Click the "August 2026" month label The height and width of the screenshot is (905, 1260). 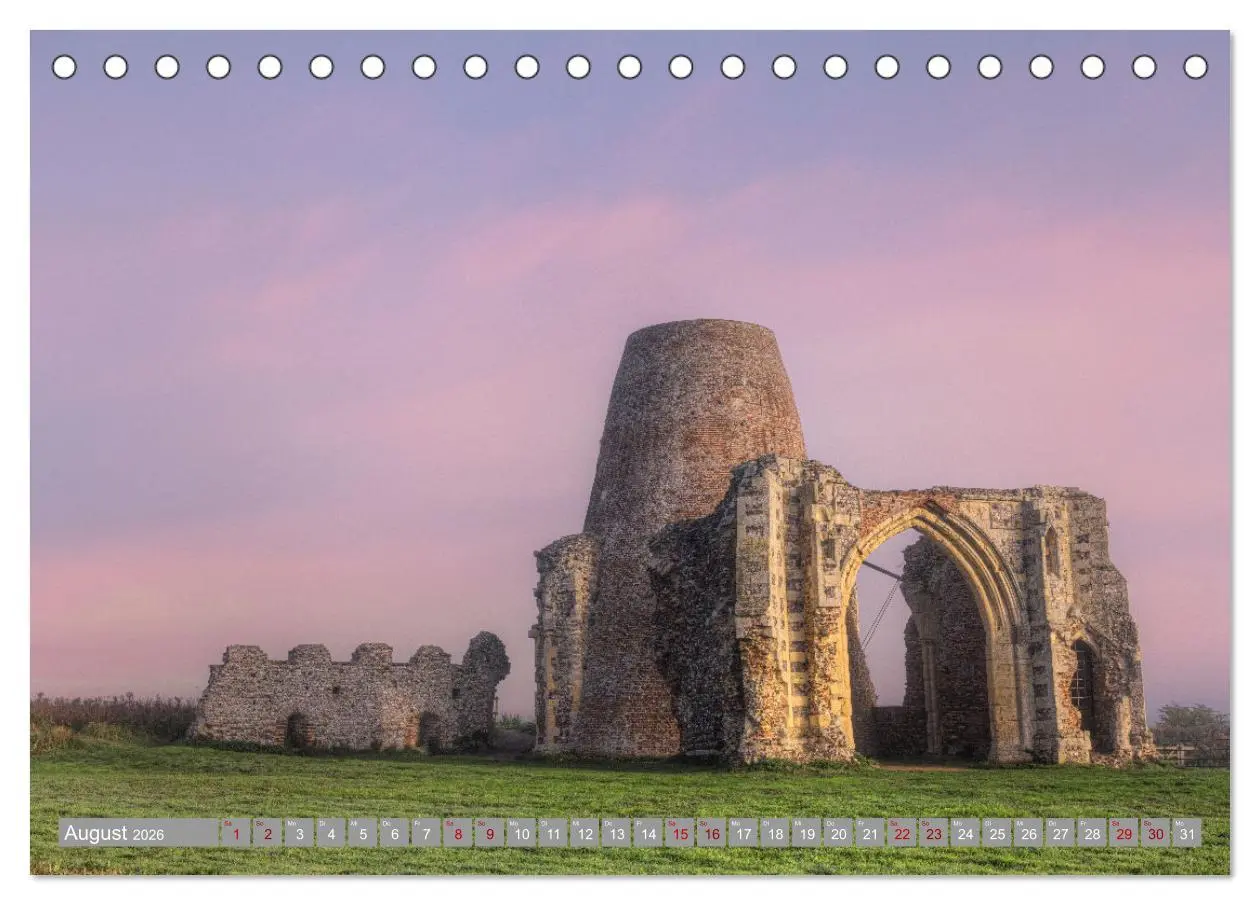(x=114, y=833)
